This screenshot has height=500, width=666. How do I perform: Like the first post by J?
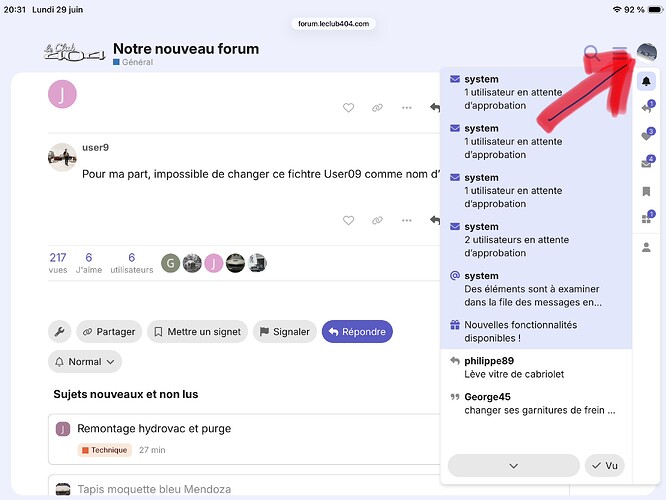click(x=348, y=108)
